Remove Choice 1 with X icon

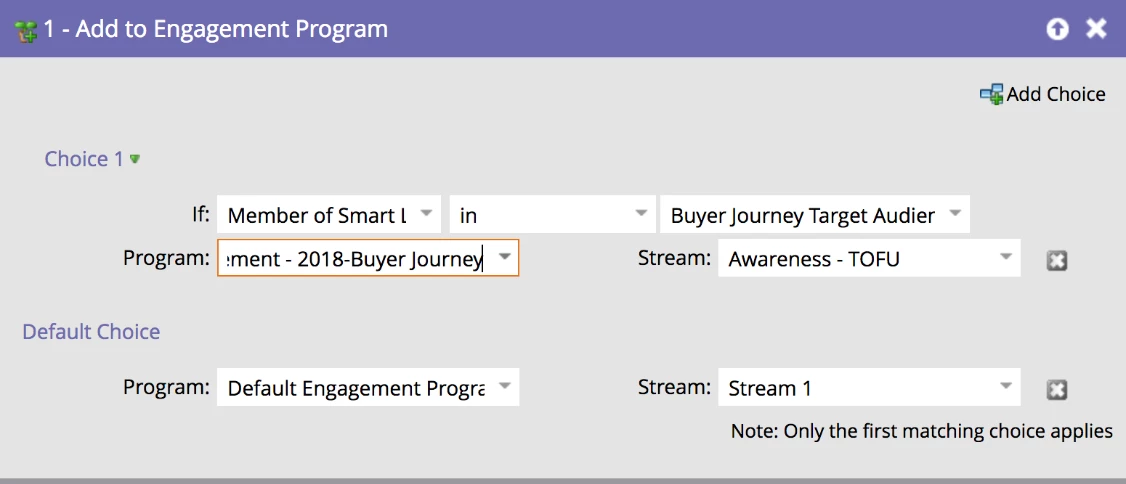tap(1057, 260)
